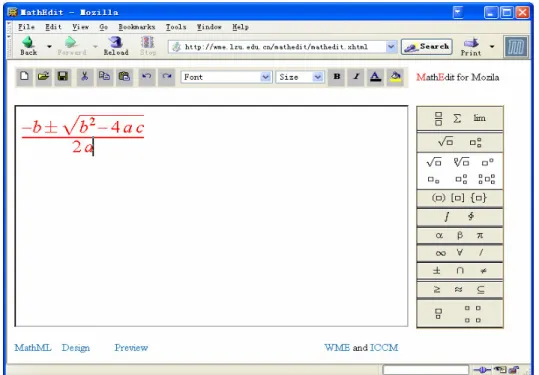Insert the two-by-two matrix template
Viewport: 539px width, 375px height.
[x=473, y=314]
